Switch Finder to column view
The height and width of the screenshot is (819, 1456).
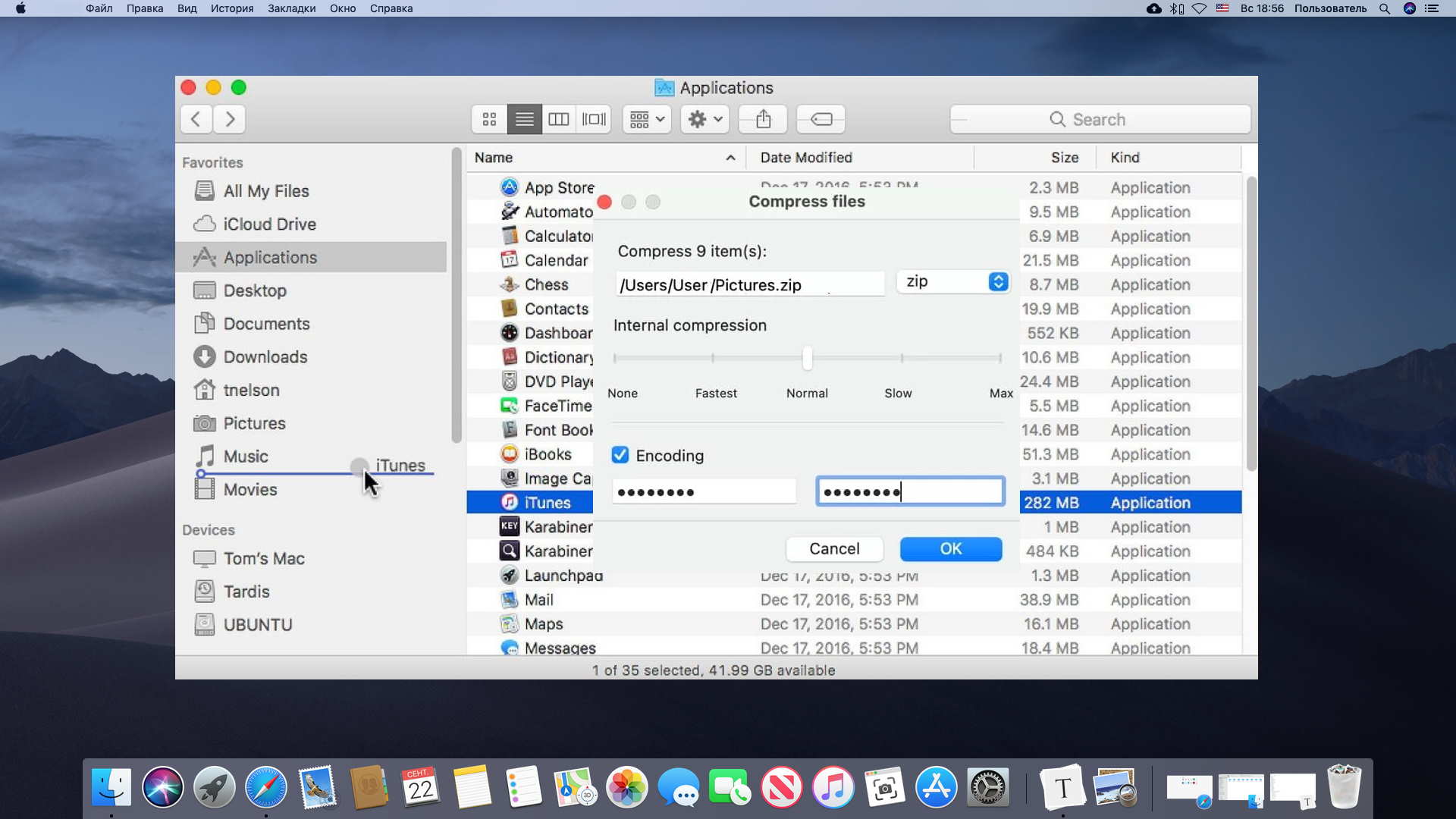[559, 119]
